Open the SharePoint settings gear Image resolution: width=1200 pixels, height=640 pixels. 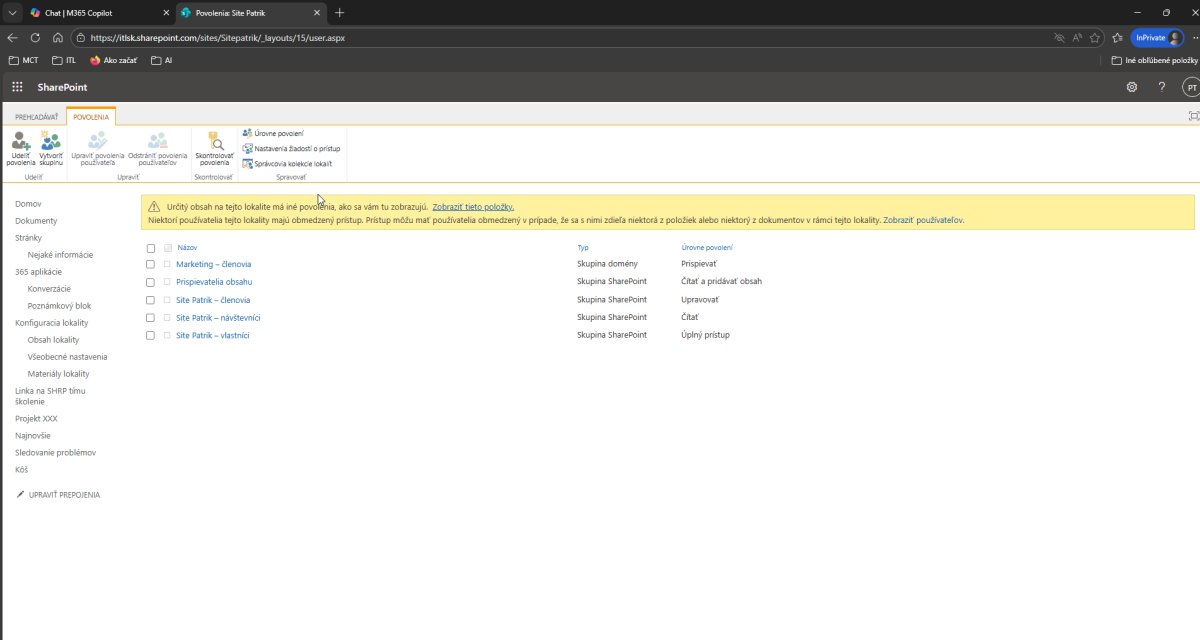click(x=1132, y=87)
